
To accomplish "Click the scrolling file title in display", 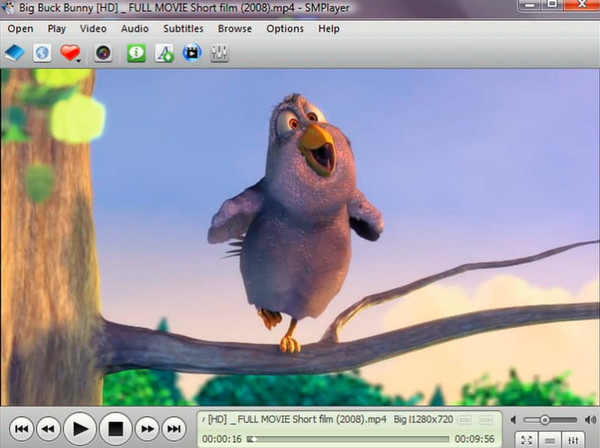I will 294,420.
